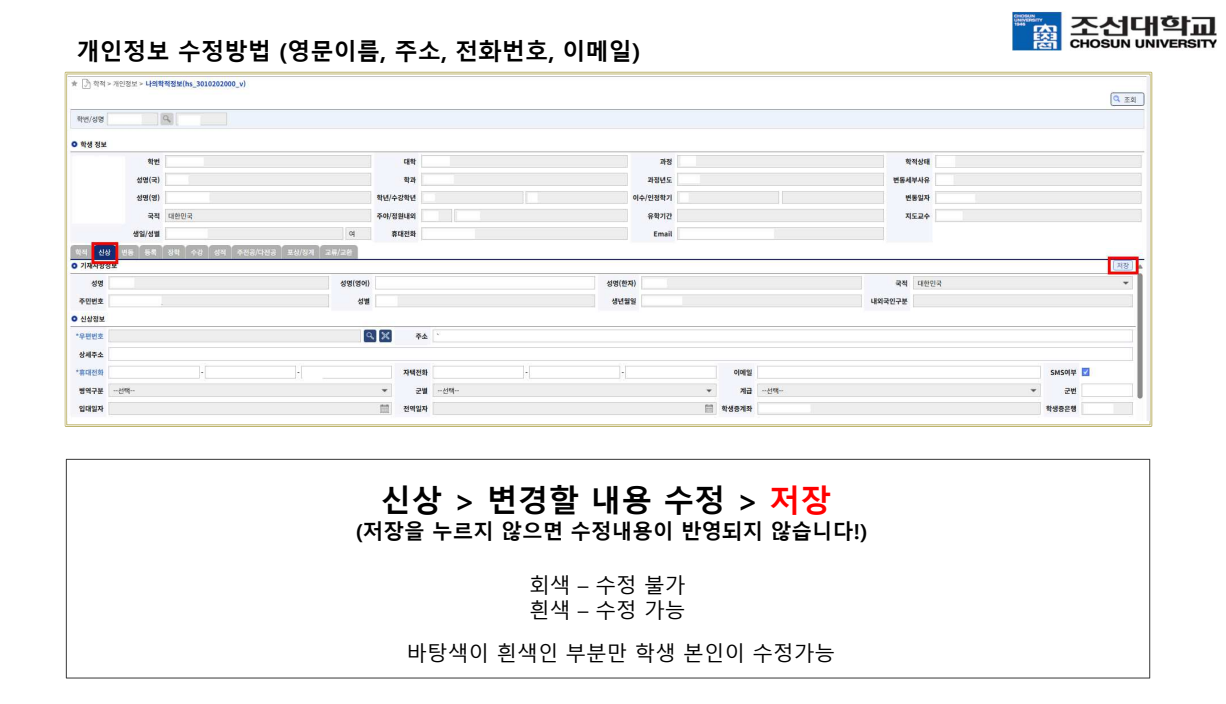Image resolution: width=1226 pixels, height=704 pixels.
Task: Clear the postal code with the X icon
Action: [385, 336]
